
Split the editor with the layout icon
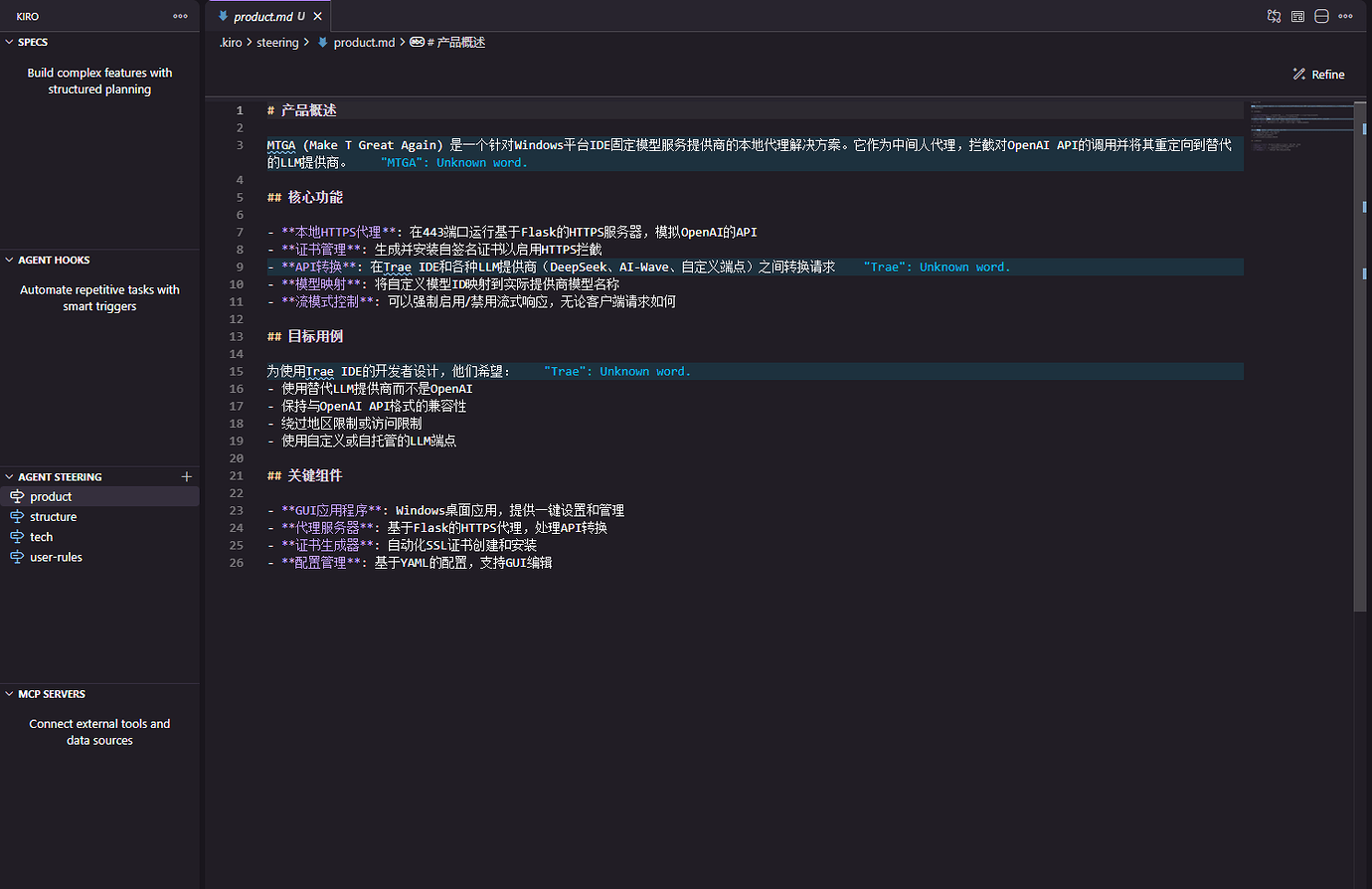[1321, 16]
